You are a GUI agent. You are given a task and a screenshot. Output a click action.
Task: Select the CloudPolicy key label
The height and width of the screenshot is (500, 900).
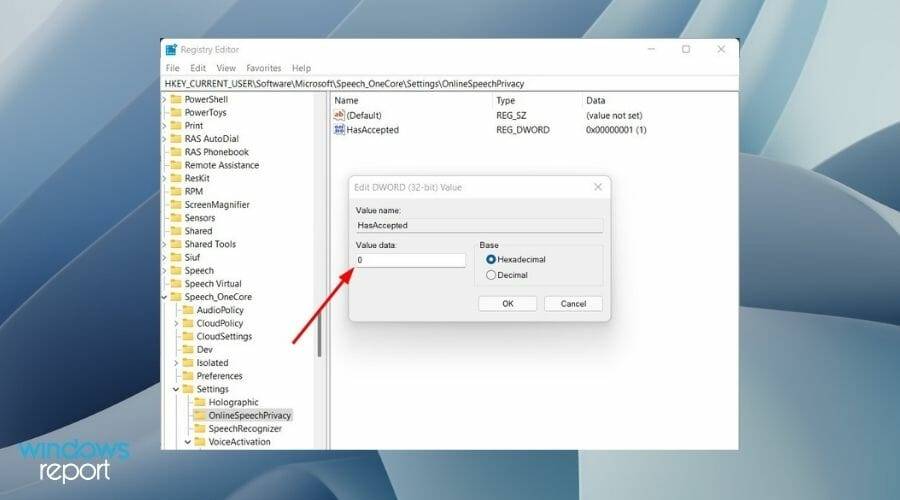pos(220,324)
